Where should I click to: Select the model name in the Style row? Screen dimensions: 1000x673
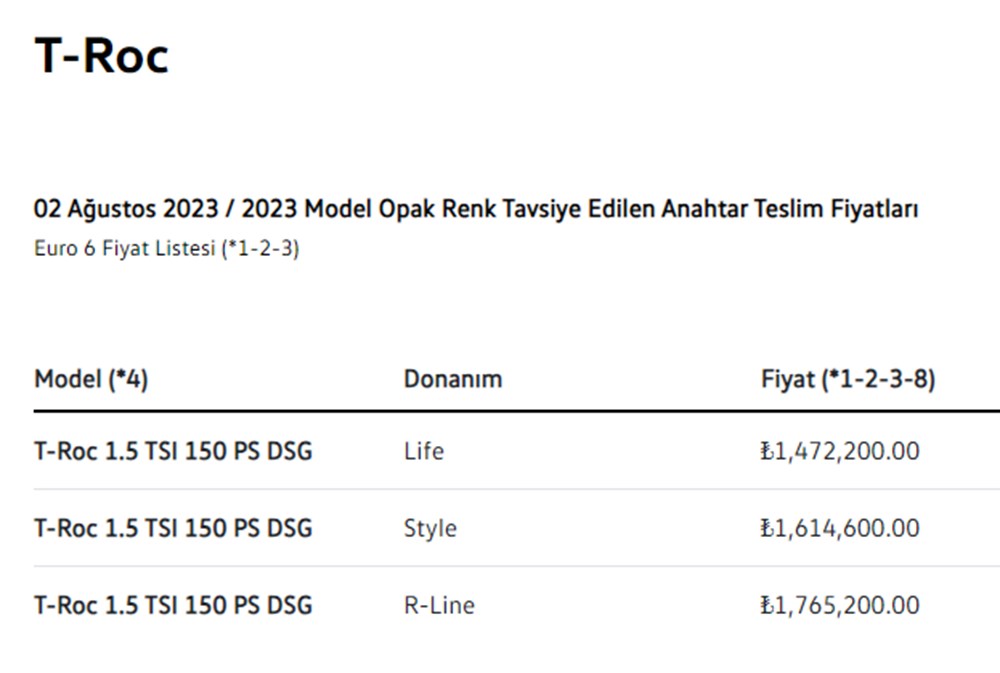173,528
